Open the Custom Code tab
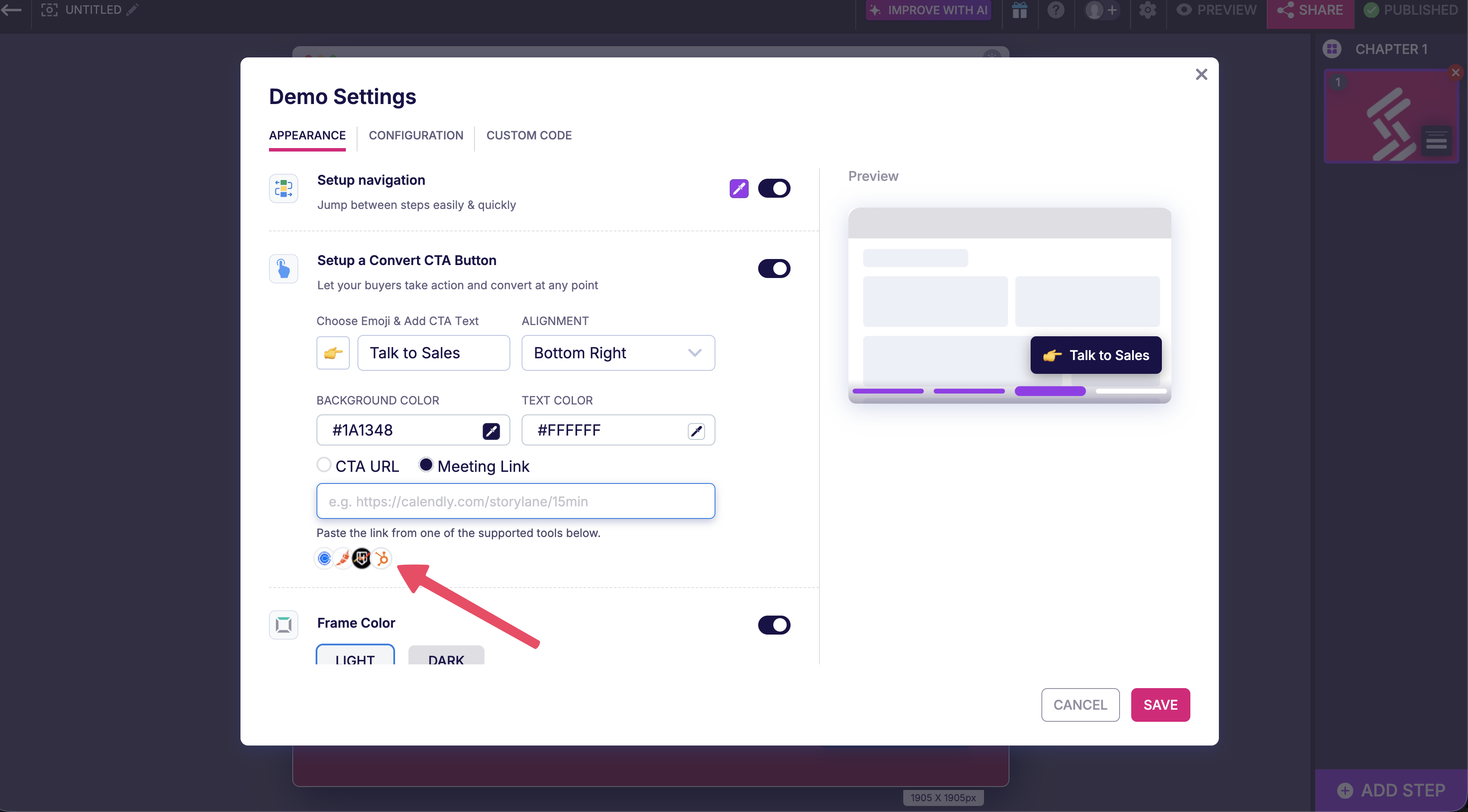The height and width of the screenshot is (812, 1468). coord(528,136)
